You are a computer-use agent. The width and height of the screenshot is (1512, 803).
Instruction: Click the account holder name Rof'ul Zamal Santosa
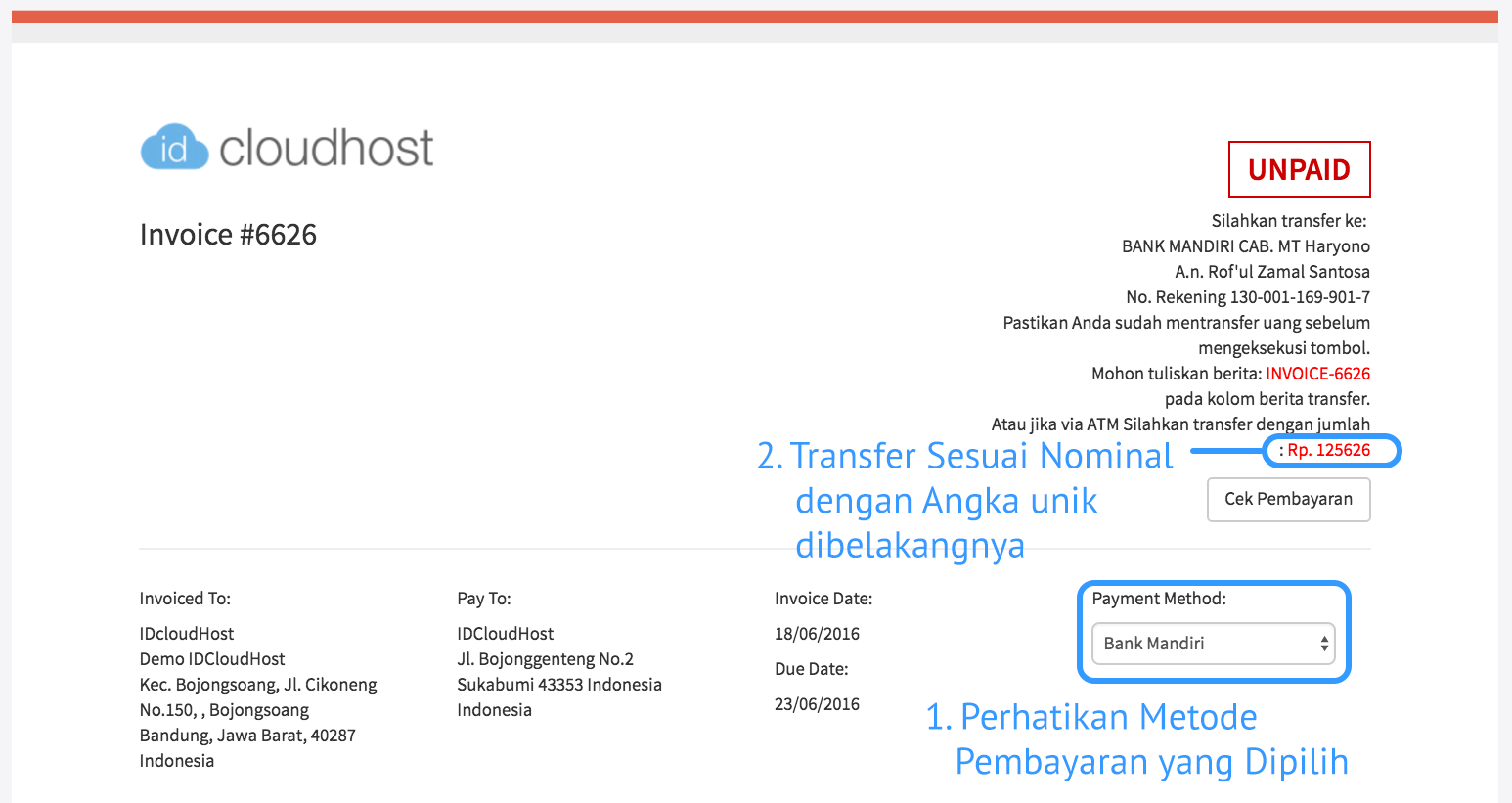click(1289, 272)
